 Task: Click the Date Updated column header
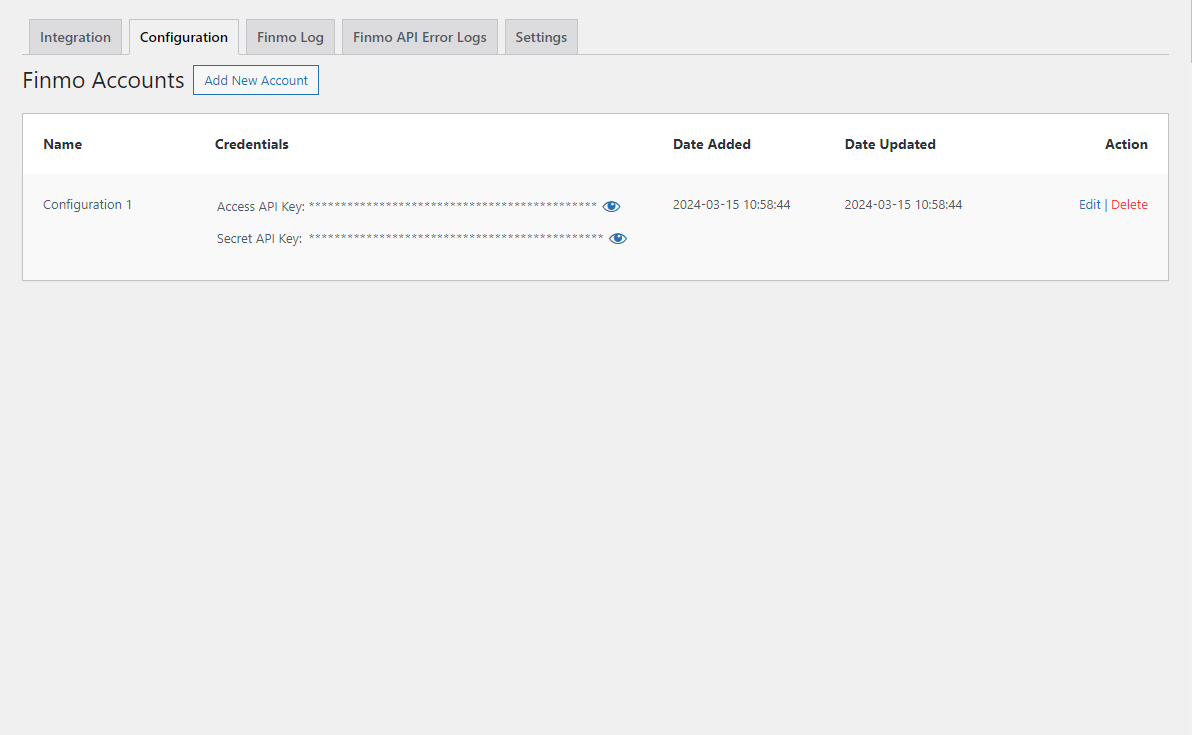point(890,144)
